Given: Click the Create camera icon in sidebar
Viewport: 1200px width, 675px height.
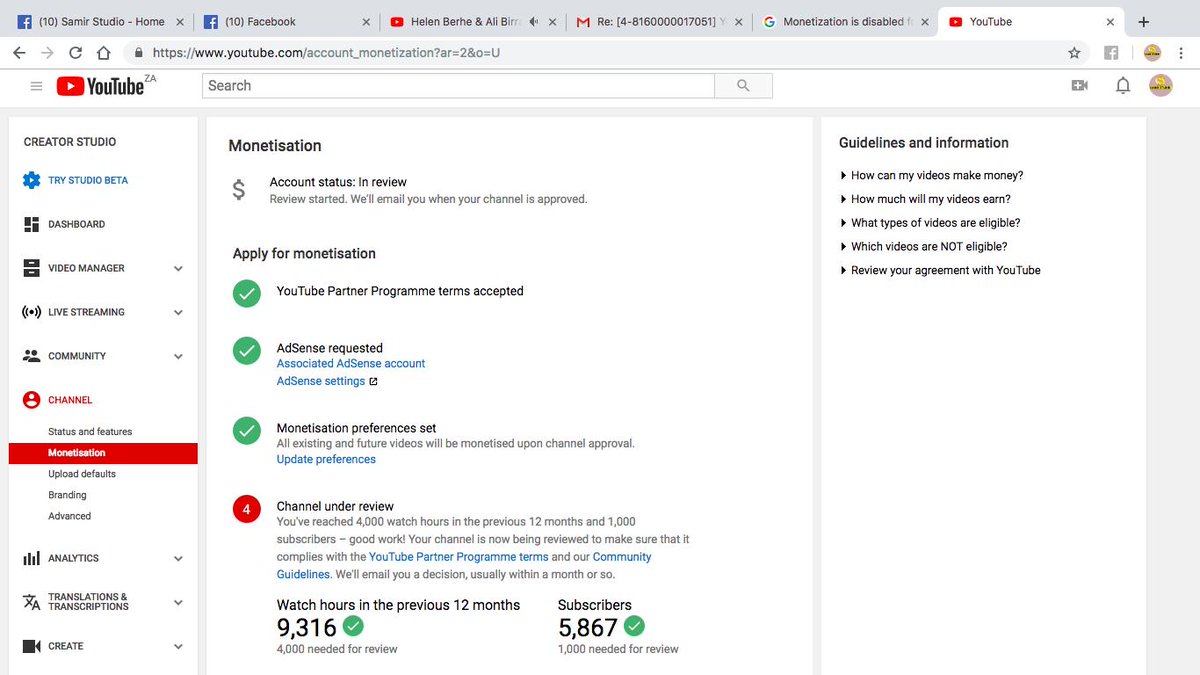Looking at the screenshot, I should (31, 646).
